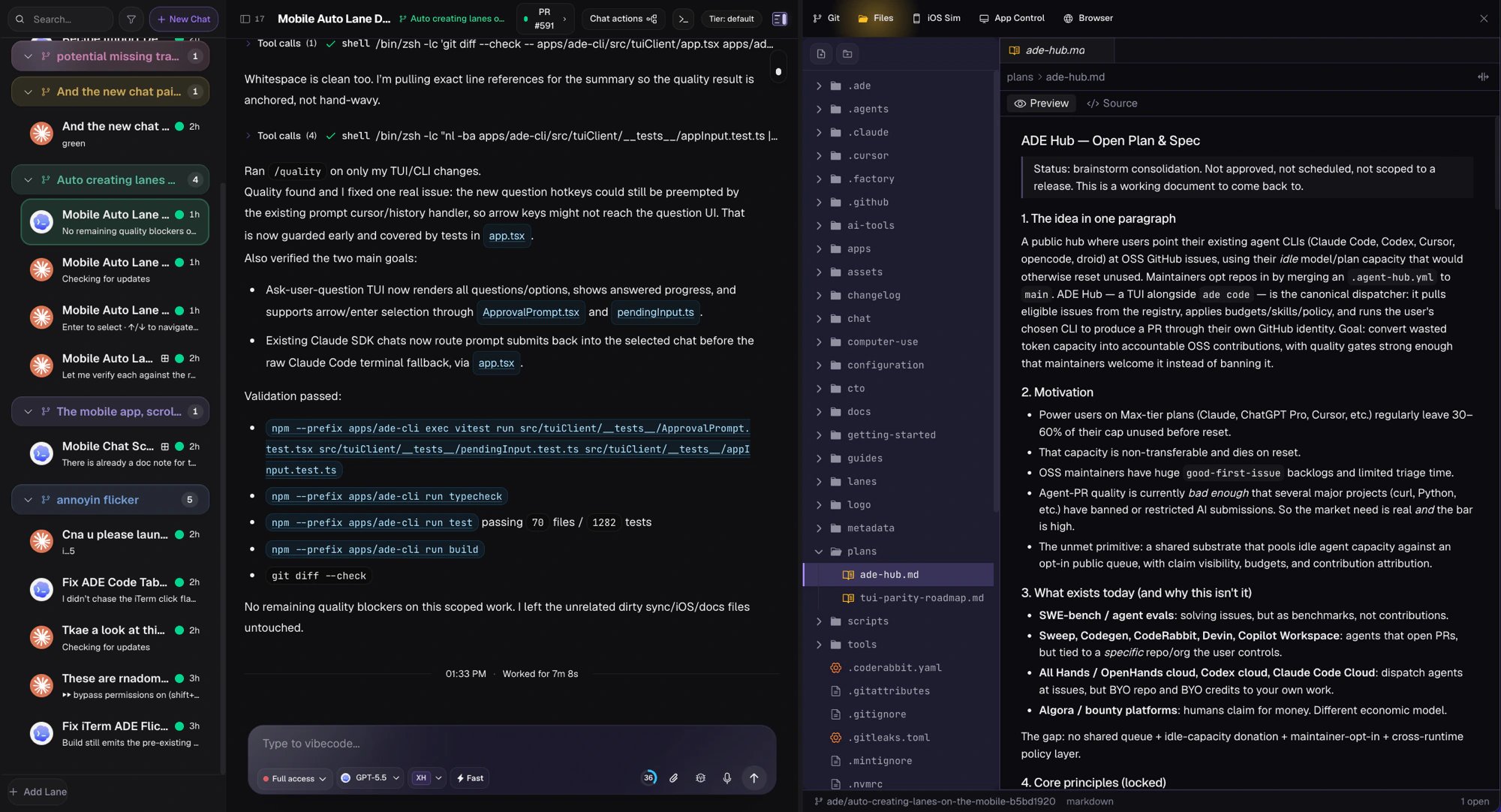Create a new file in file explorer
This screenshot has width=1501, height=812.
pyautogui.click(x=821, y=54)
